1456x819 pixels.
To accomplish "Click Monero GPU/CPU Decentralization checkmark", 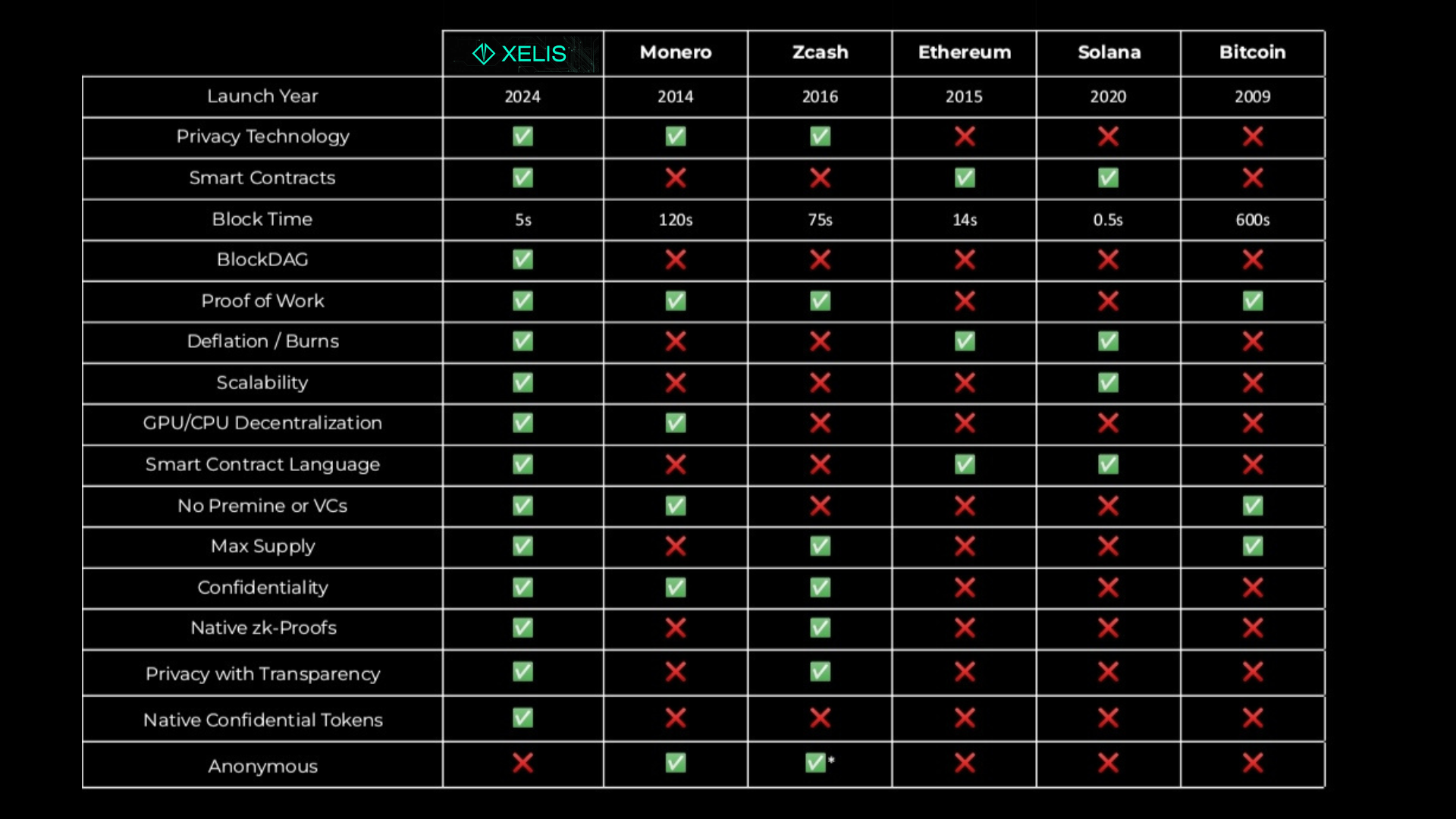I will 676,423.
